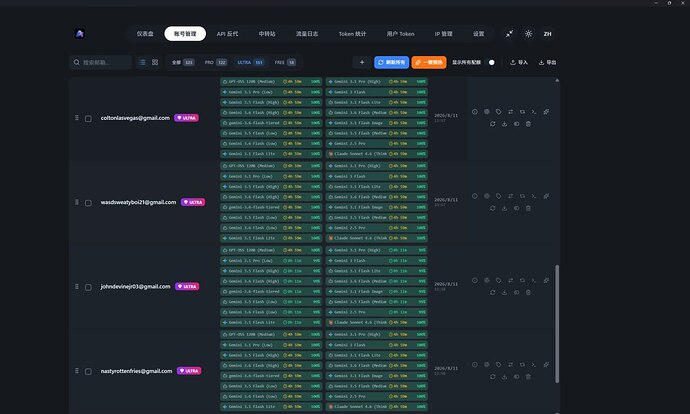The width and height of the screenshot is (690, 414).
Task: Select checkbox for coltonlasvegas@gmail.com
Action: pos(88,119)
